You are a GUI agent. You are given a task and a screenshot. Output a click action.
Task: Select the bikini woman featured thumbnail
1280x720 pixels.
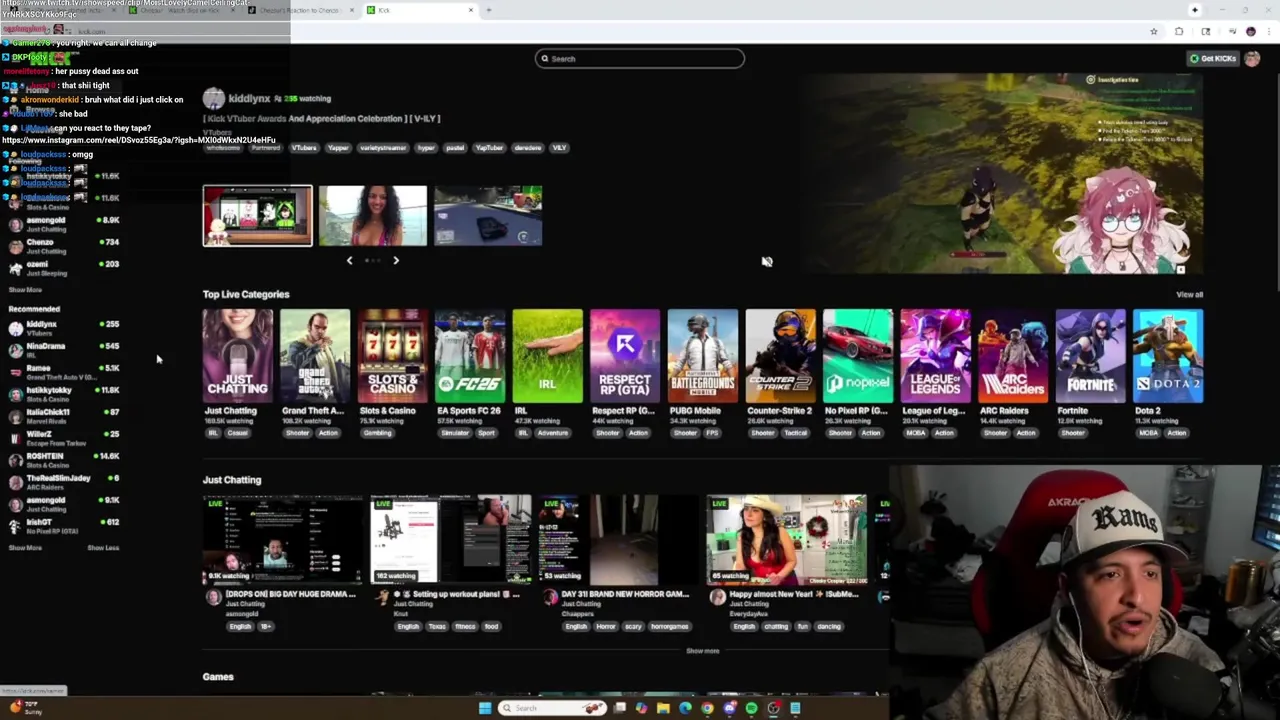[373, 215]
